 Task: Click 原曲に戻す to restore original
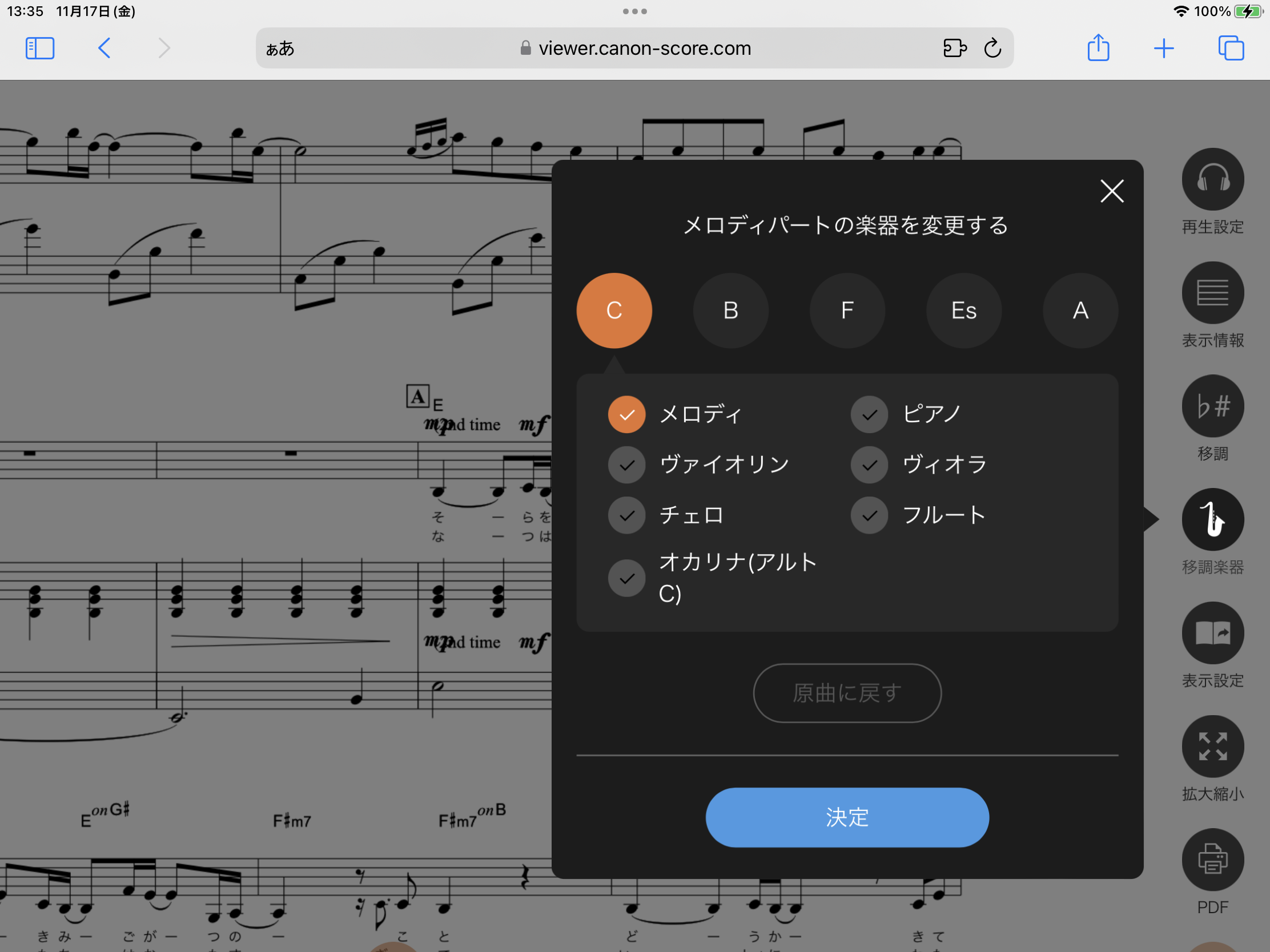(x=847, y=693)
